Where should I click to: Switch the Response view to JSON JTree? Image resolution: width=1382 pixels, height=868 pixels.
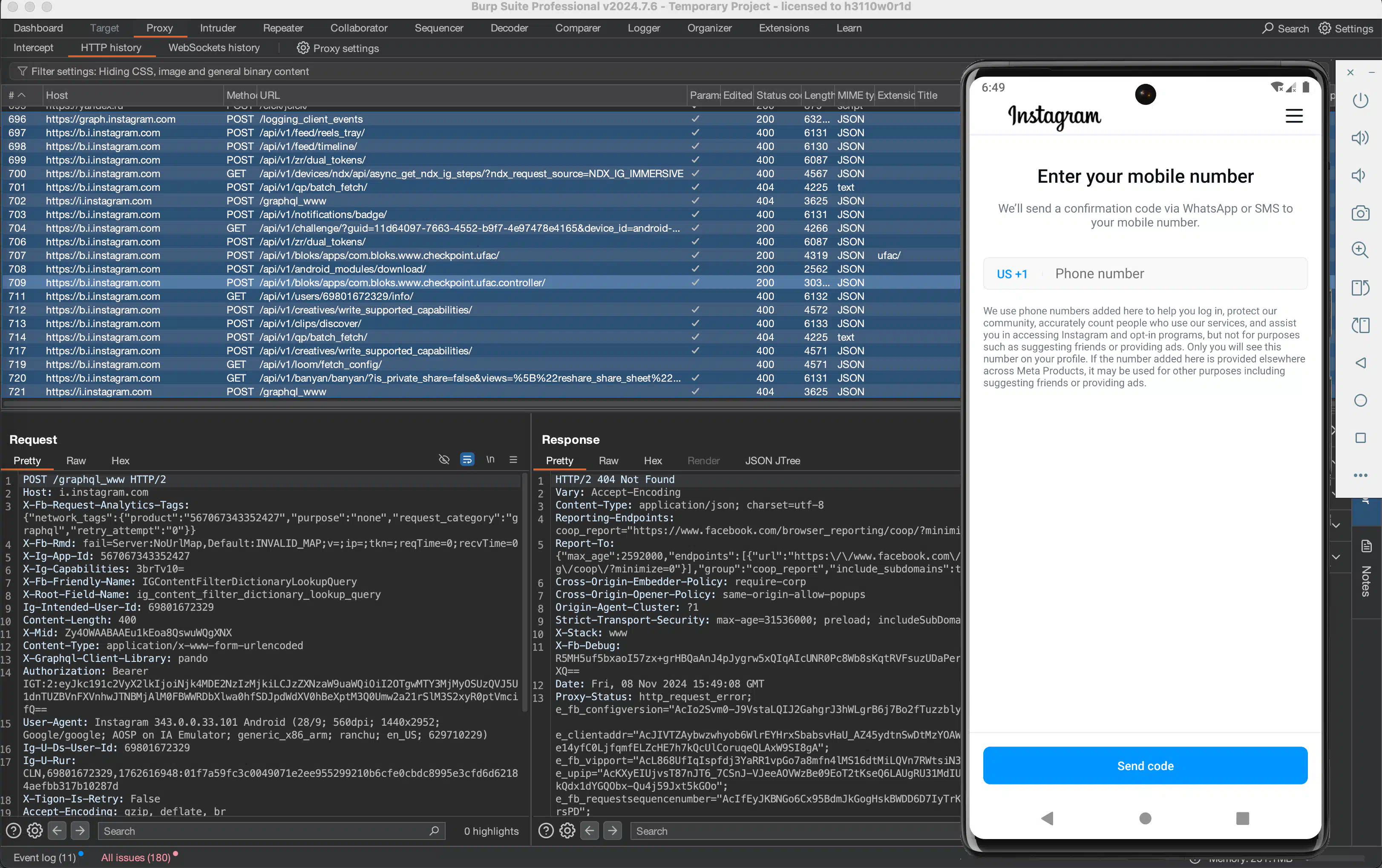(x=772, y=461)
